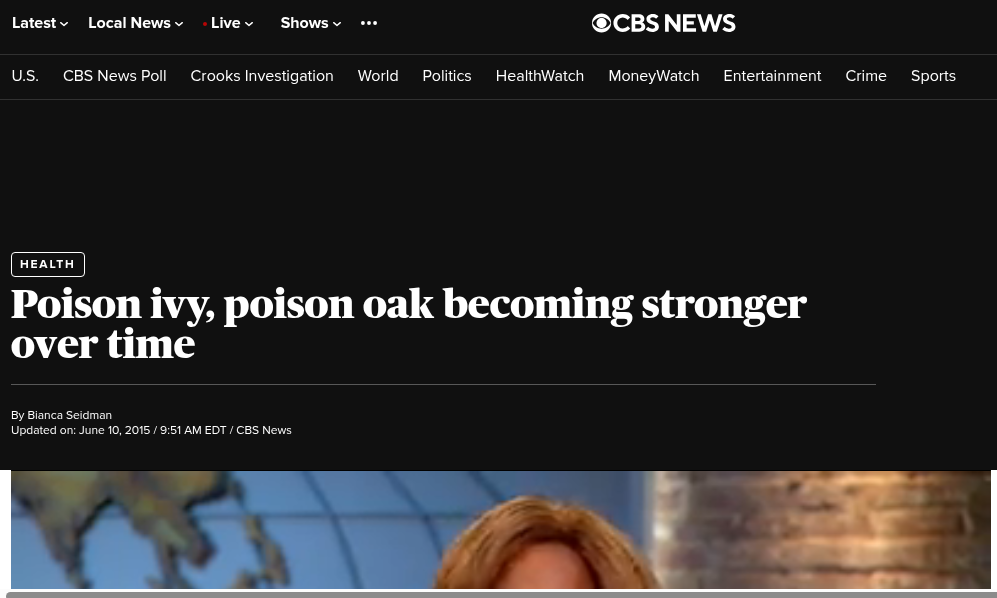The image size is (997, 598).
Task: Expand the Shows menu
Action: 311,23
